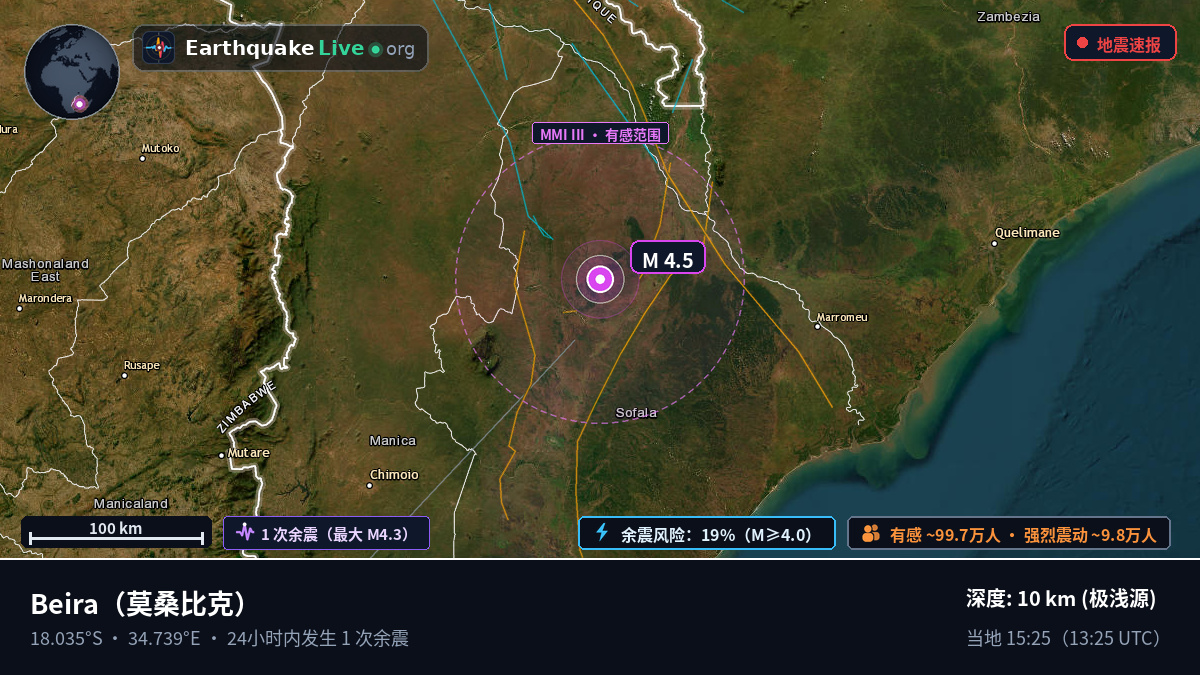
Task: Click the Mutare city label
Action: [x=248, y=453]
